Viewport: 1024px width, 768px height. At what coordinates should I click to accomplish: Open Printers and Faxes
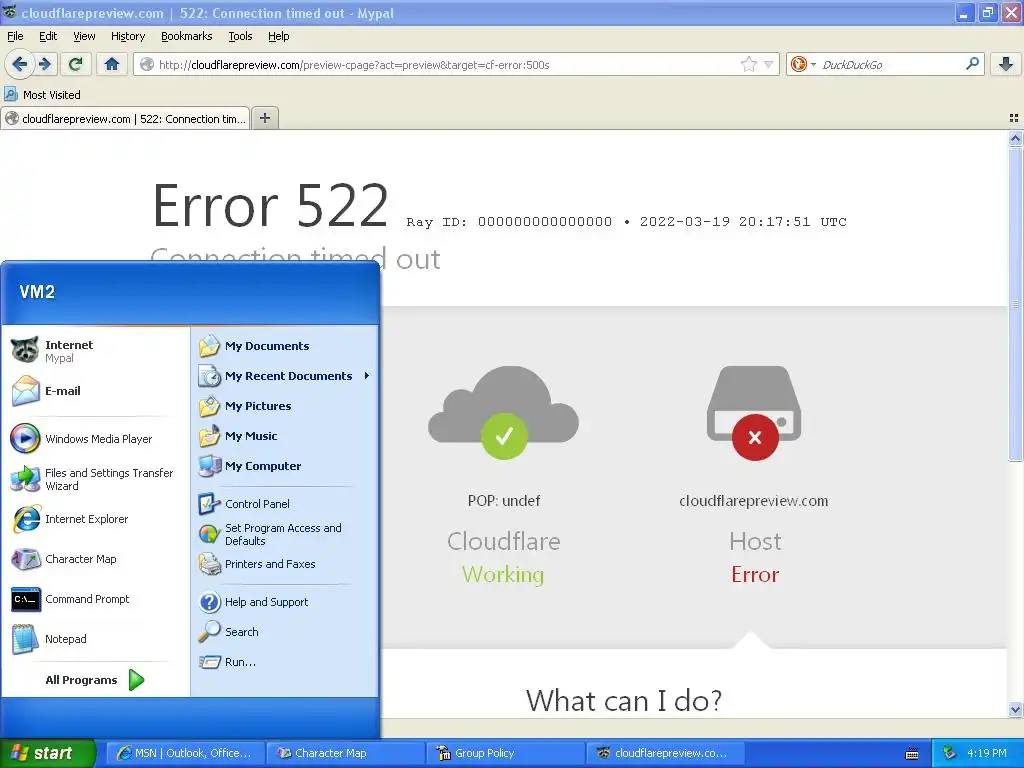[285, 564]
